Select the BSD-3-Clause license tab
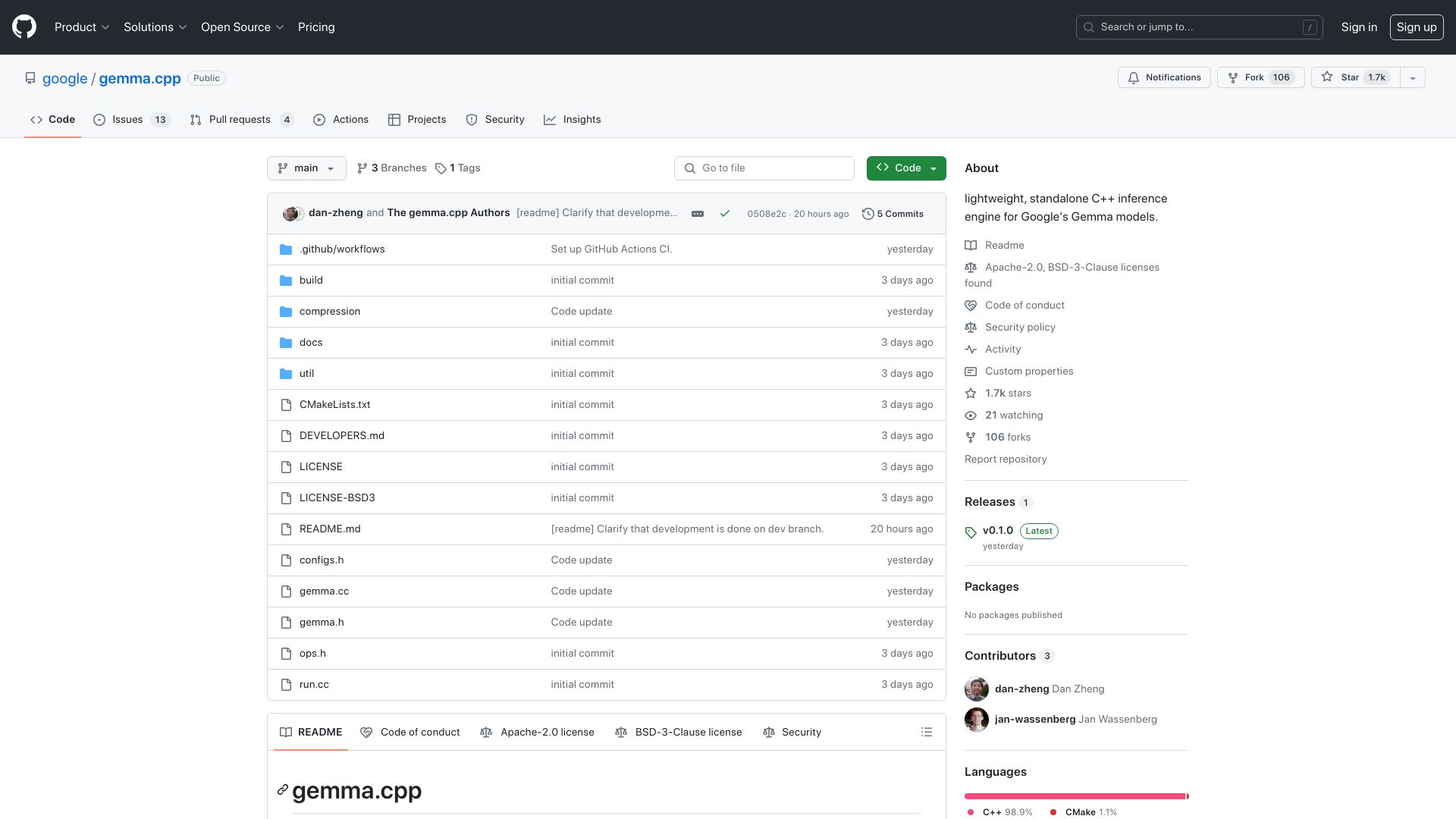 point(678,733)
